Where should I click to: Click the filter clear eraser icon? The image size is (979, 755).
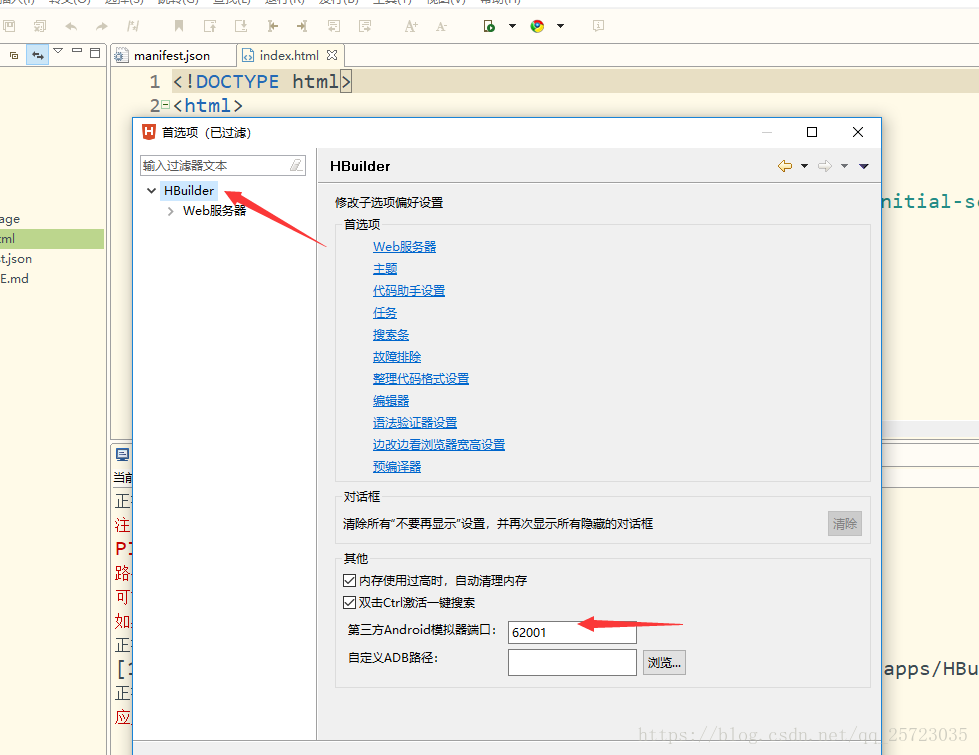pos(297,165)
